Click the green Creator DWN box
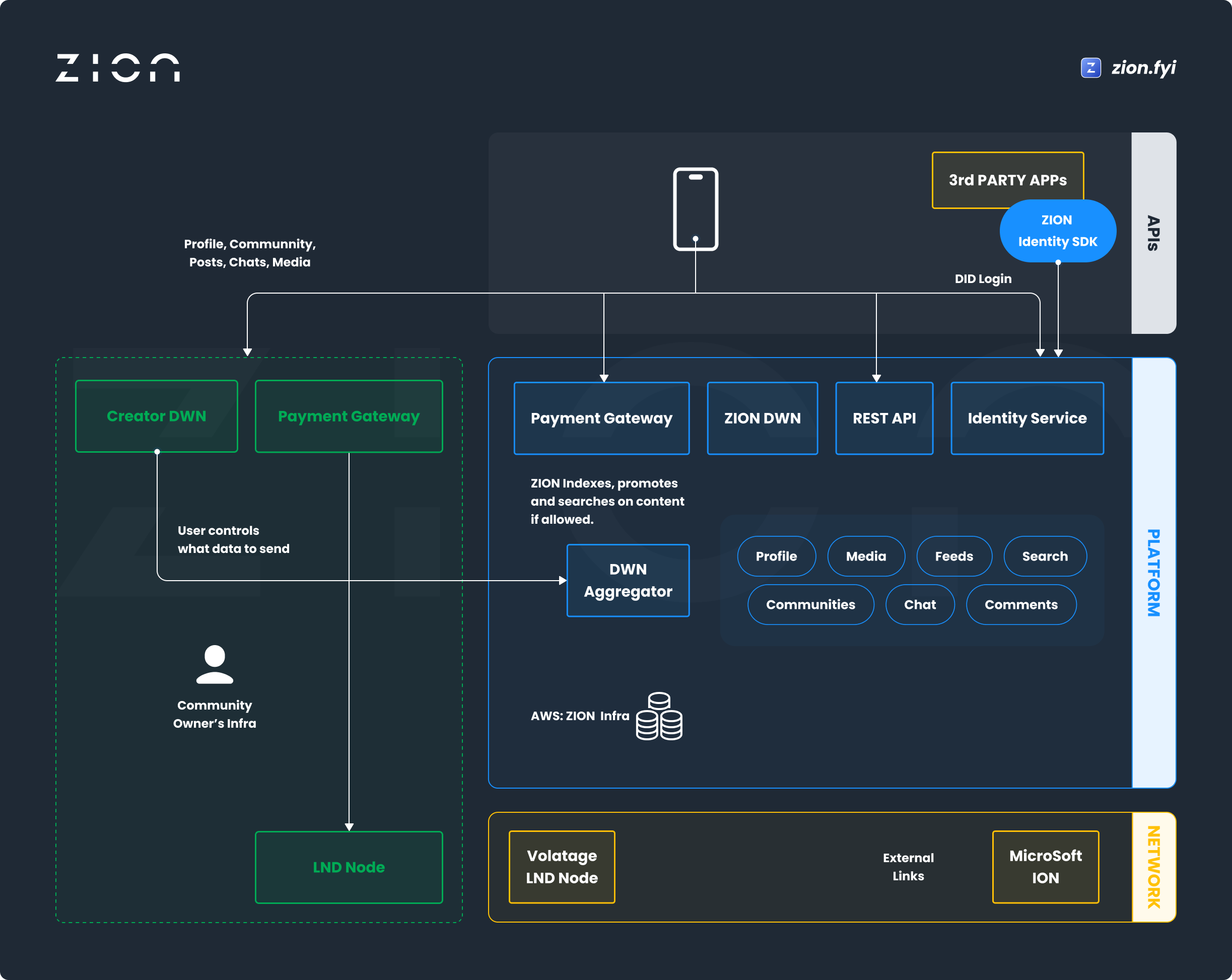1232x980 pixels. pos(157,416)
